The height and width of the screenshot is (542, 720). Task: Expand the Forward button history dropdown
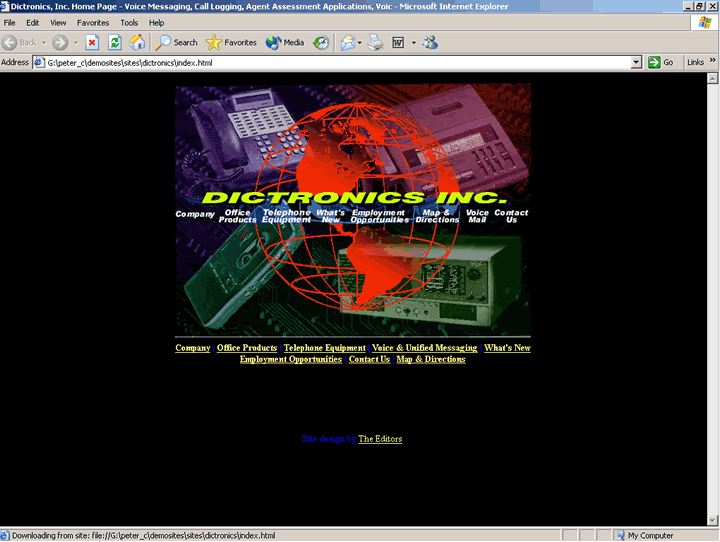coord(76,43)
